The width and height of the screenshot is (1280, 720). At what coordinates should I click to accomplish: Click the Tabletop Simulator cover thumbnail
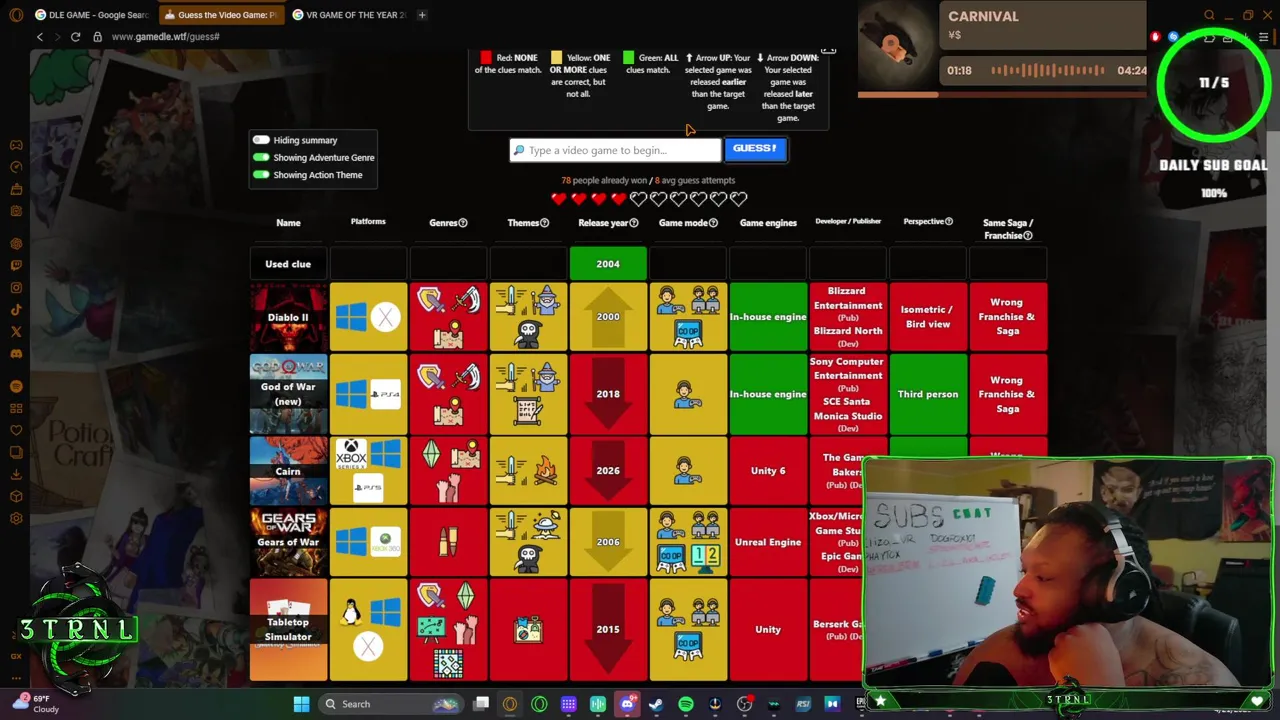tap(288, 629)
